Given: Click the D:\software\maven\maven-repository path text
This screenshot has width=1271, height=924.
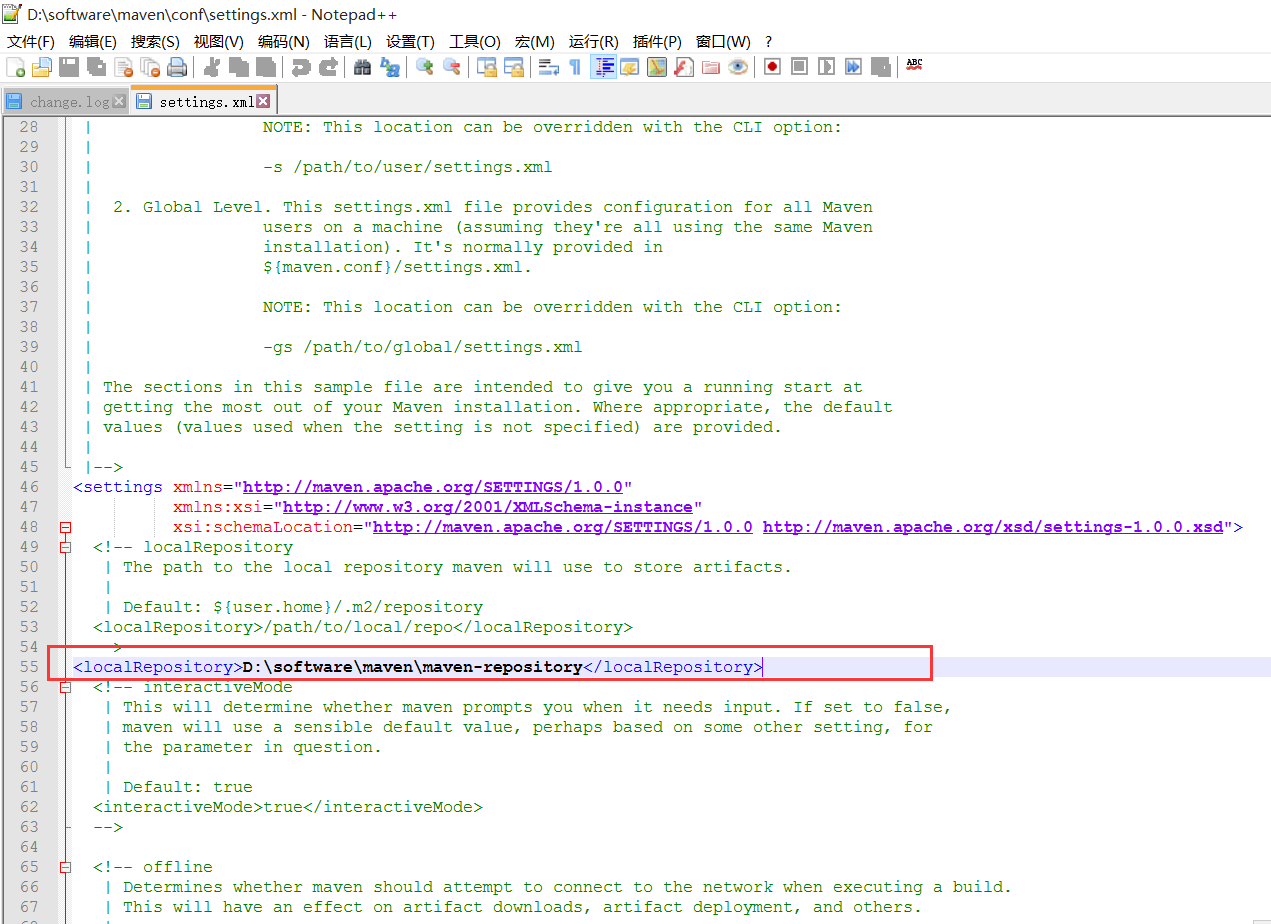Looking at the screenshot, I should click(x=413, y=667).
